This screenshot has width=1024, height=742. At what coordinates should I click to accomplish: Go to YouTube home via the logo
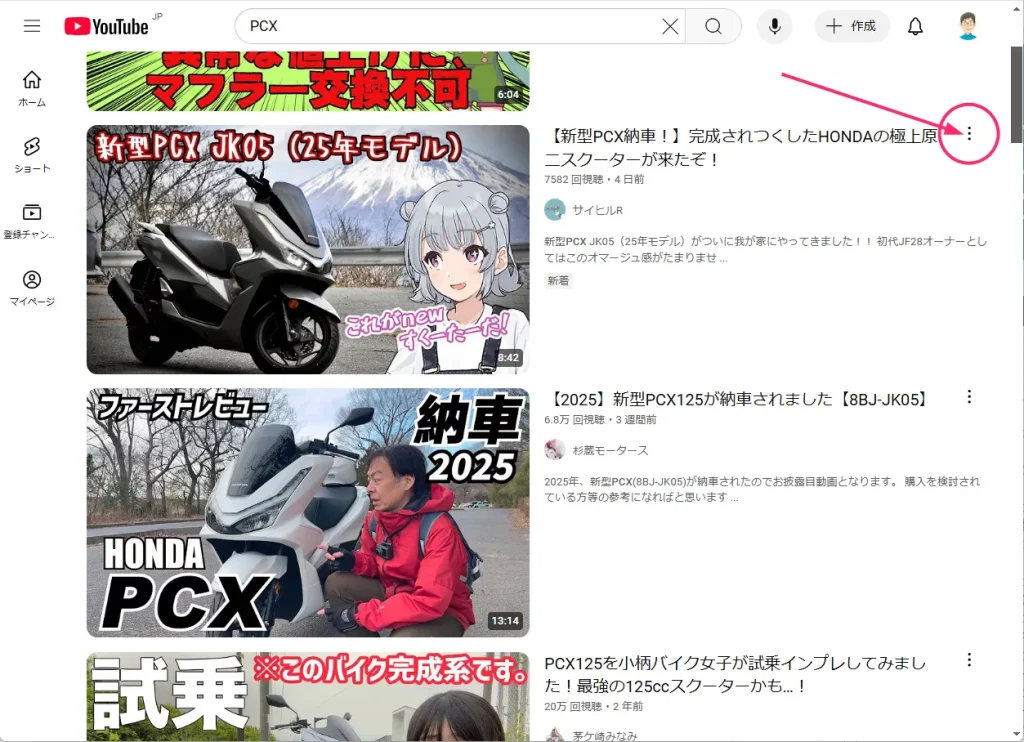click(x=106, y=26)
